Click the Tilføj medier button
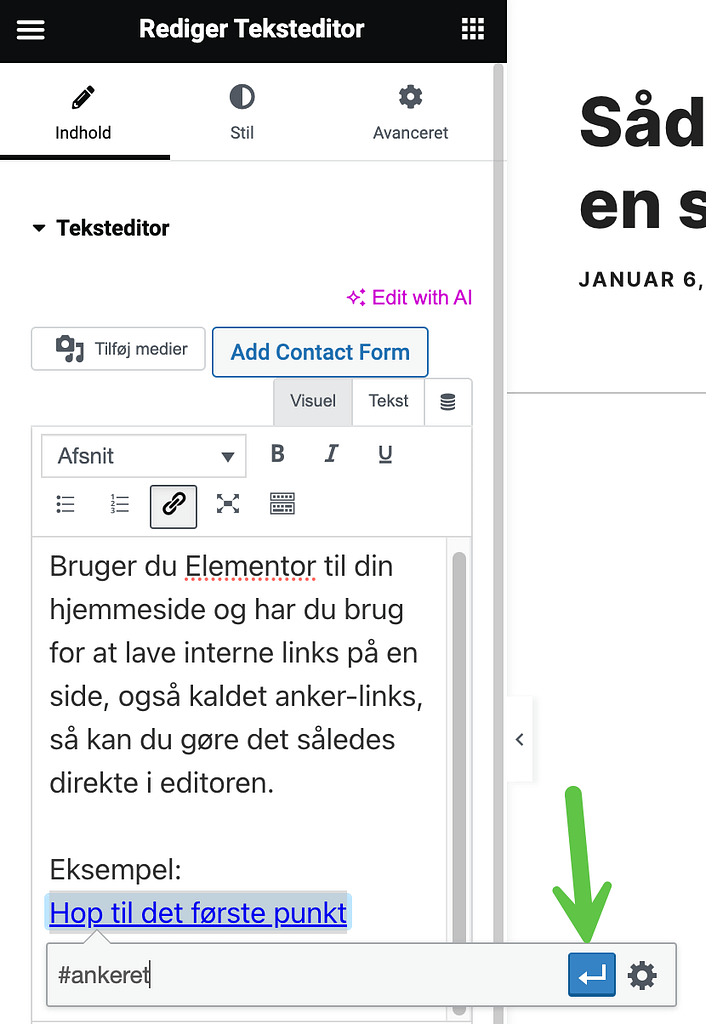Viewport: 706px width, 1024px height. (x=118, y=349)
